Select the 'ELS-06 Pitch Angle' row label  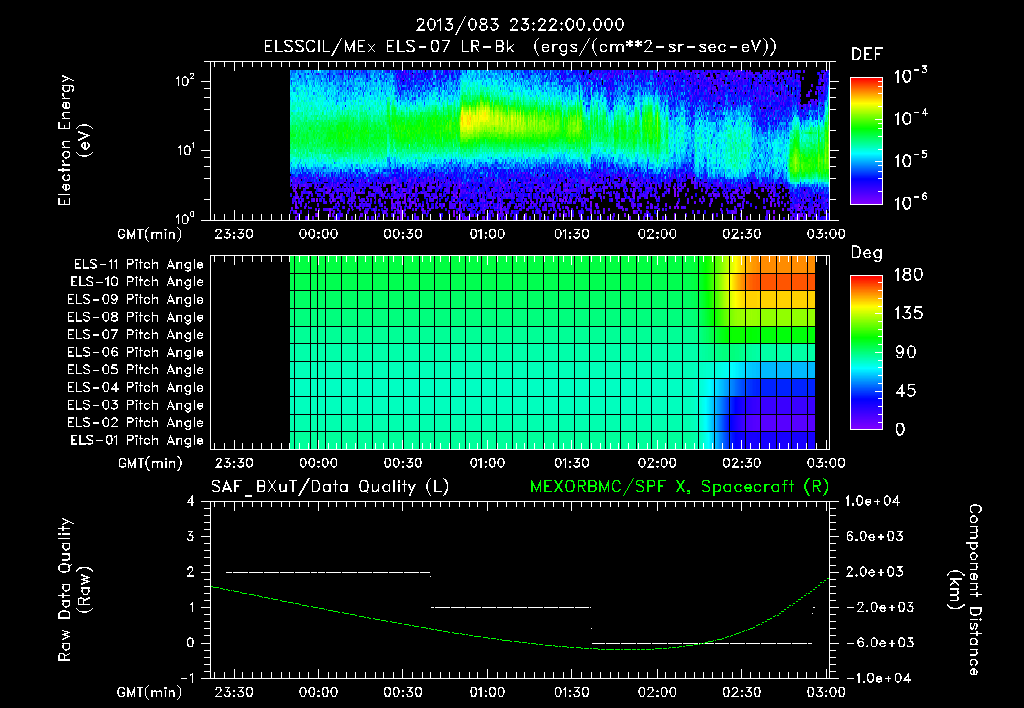136,353
